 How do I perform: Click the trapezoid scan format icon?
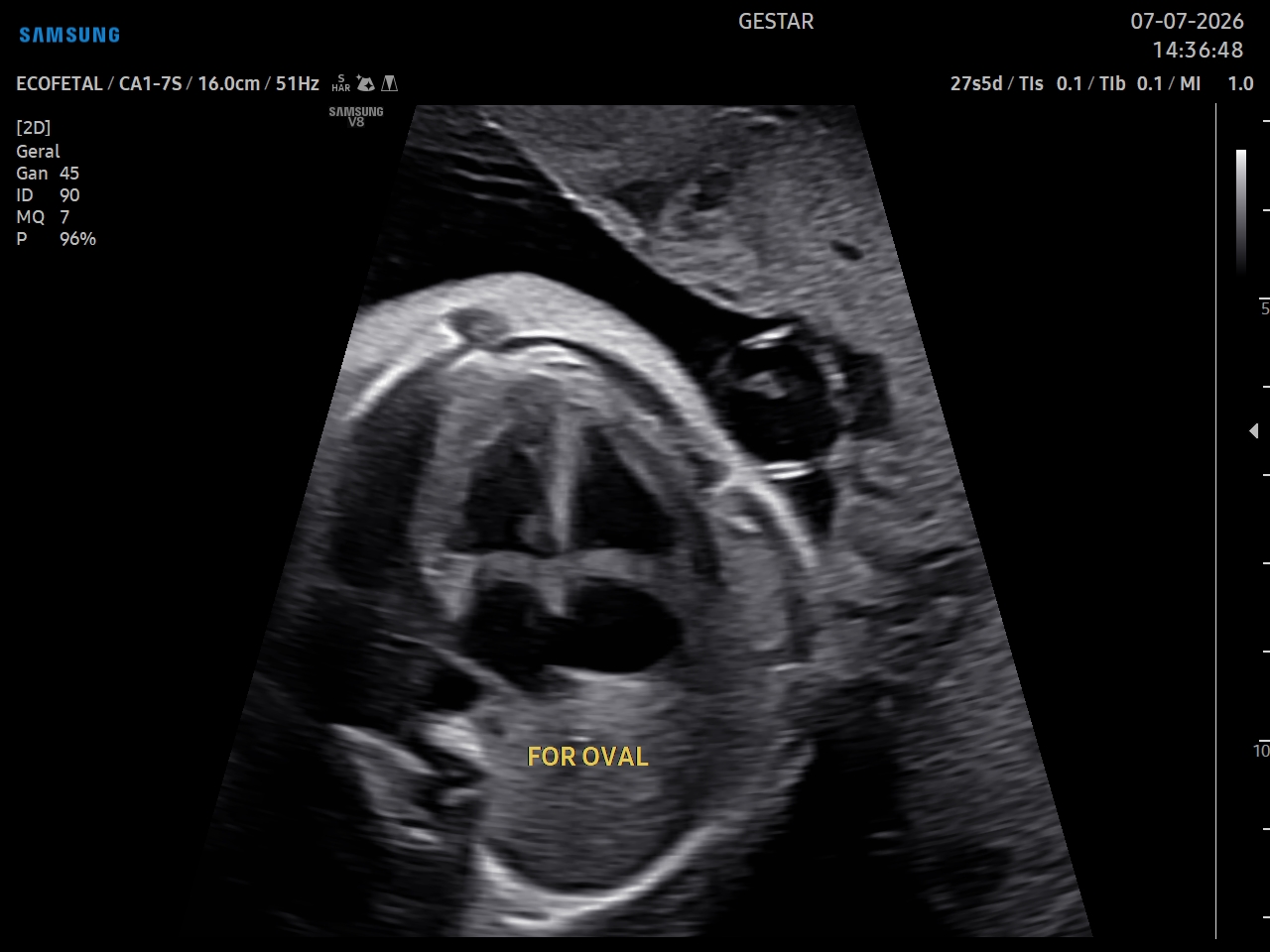tap(390, 83)
